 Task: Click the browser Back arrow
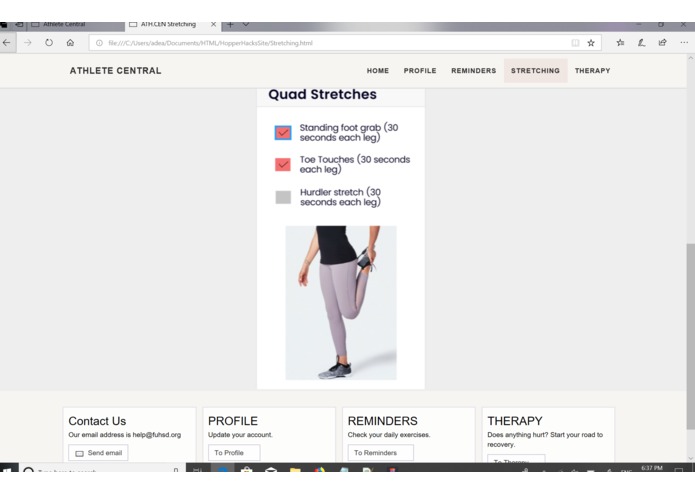coord(7,43)
